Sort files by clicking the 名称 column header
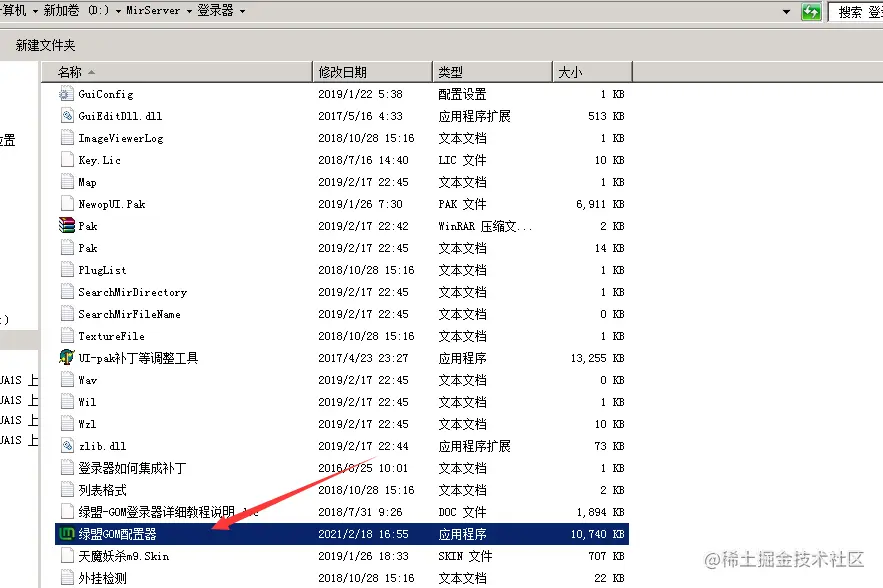The image size is (883, 588). click(68, 71)
